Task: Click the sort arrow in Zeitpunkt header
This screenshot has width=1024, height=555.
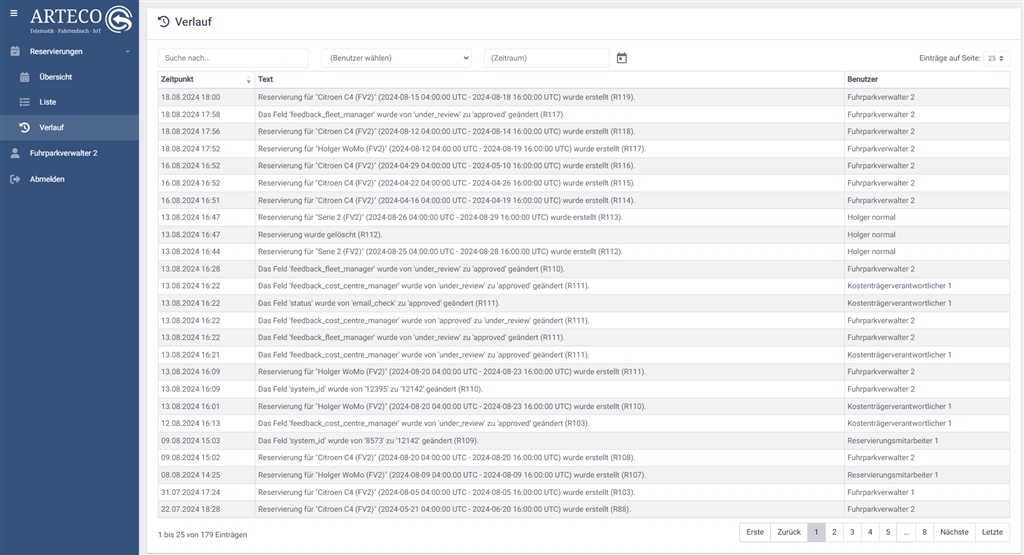Action: pos(248,80)
